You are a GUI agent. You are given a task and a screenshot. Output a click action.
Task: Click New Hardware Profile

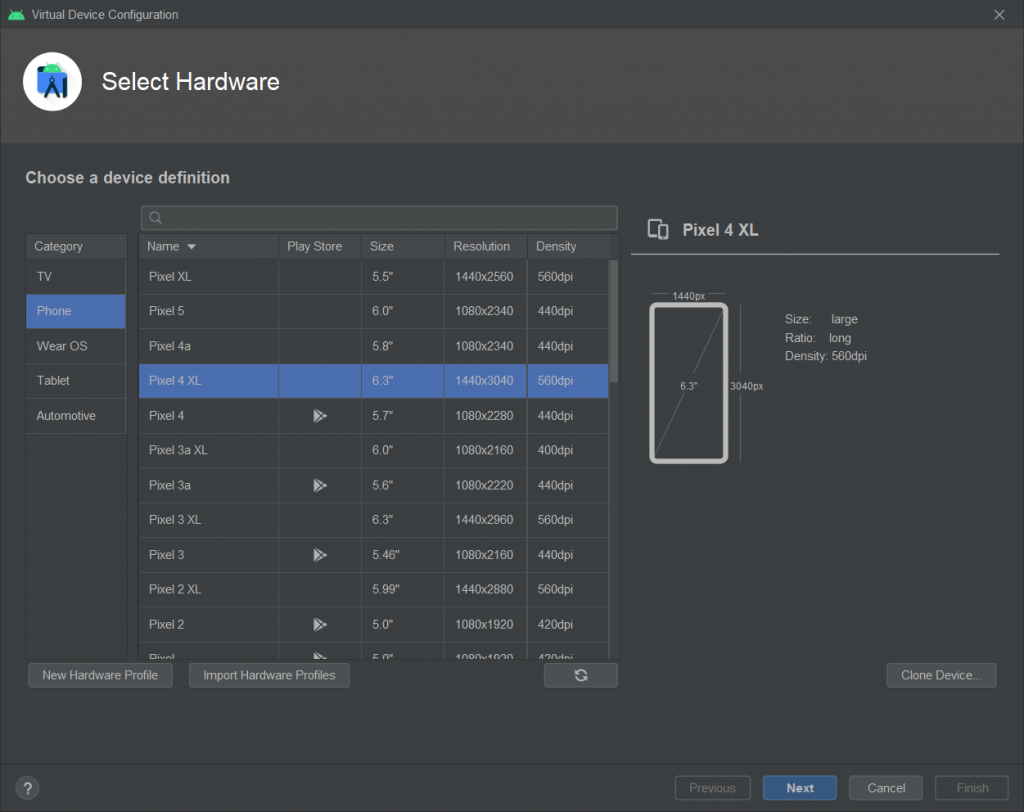(x=100, y=676)
